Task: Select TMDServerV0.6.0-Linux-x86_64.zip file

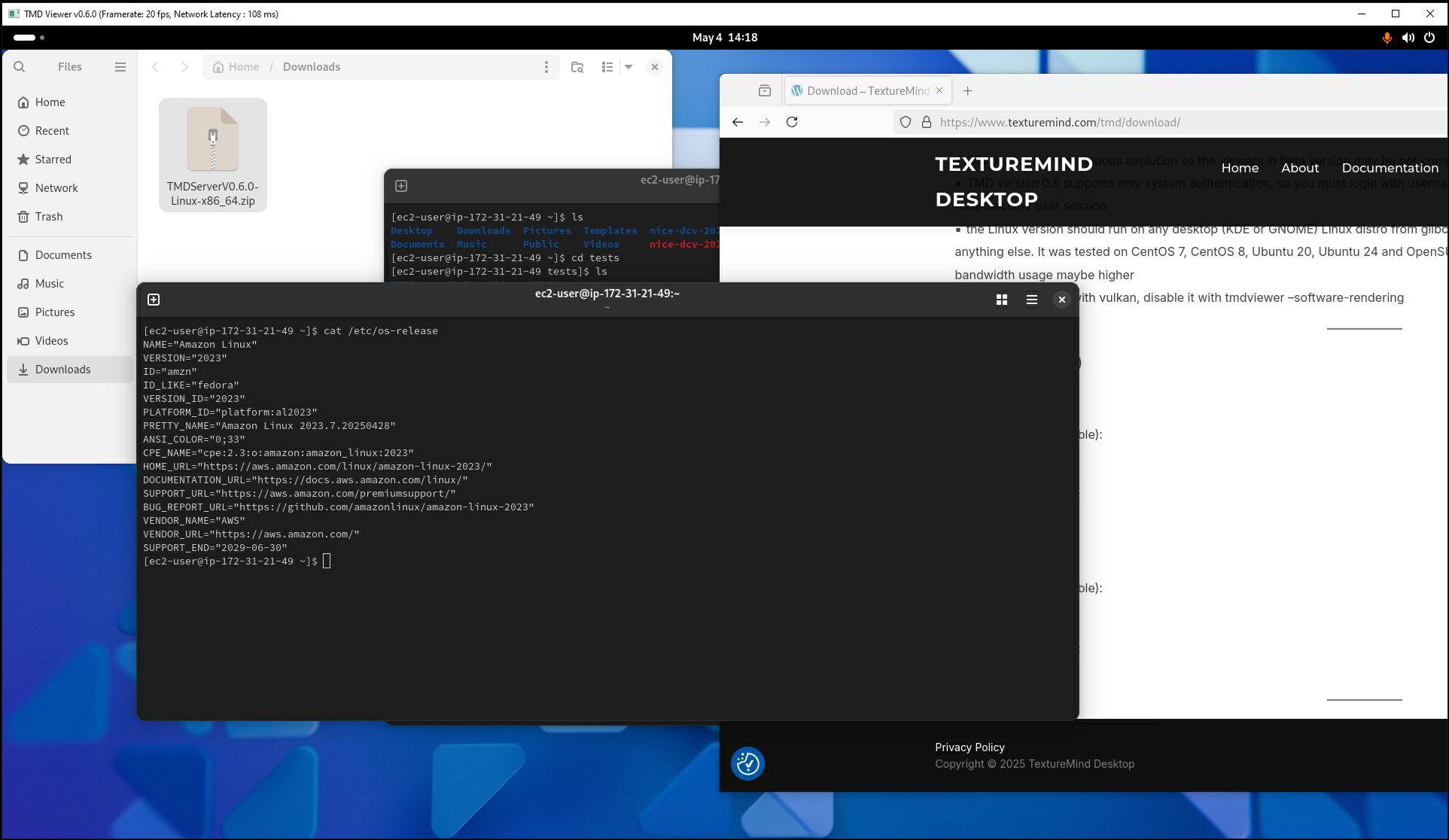Action: point(213,155)
